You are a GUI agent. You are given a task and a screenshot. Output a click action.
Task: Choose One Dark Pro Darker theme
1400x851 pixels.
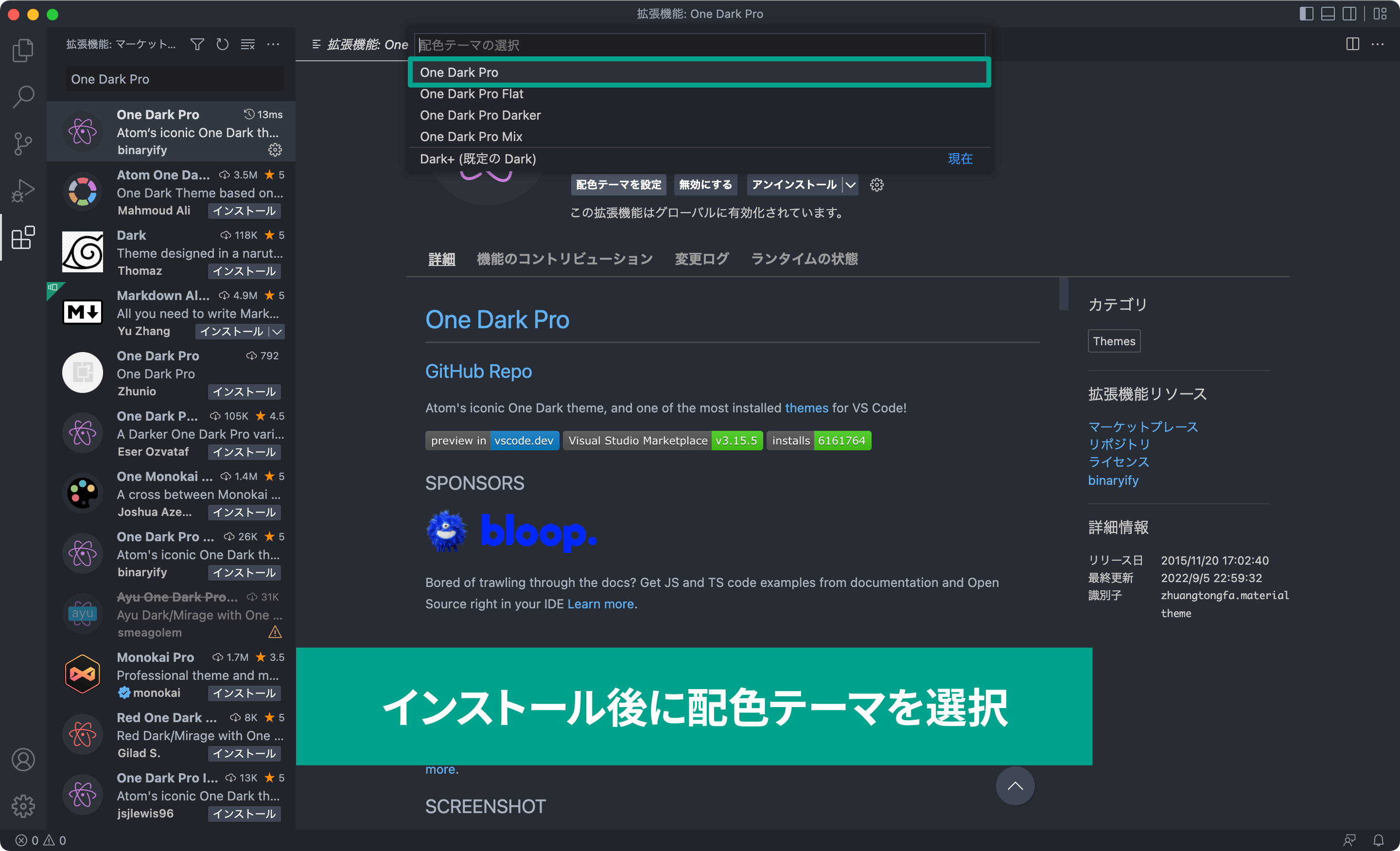(700, 115)
